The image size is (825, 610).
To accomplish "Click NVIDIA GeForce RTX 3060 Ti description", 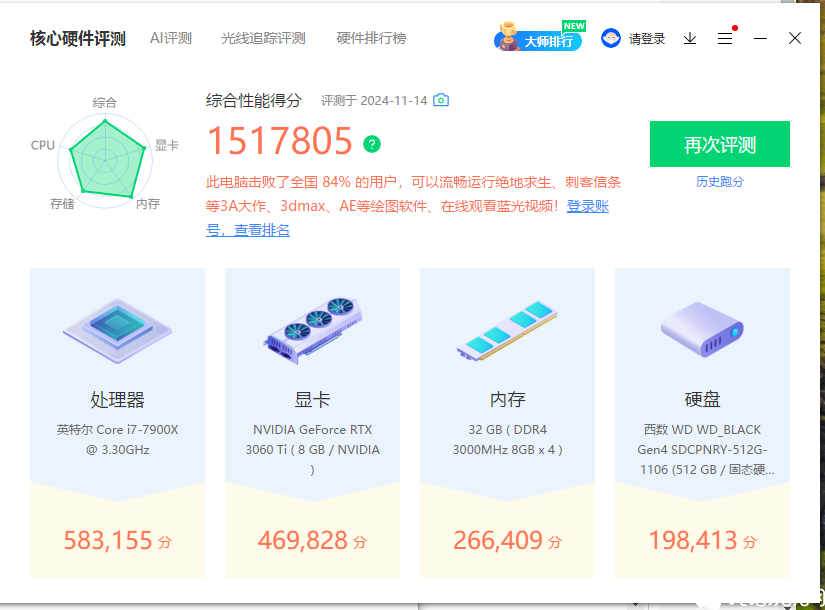I will 313,449.
